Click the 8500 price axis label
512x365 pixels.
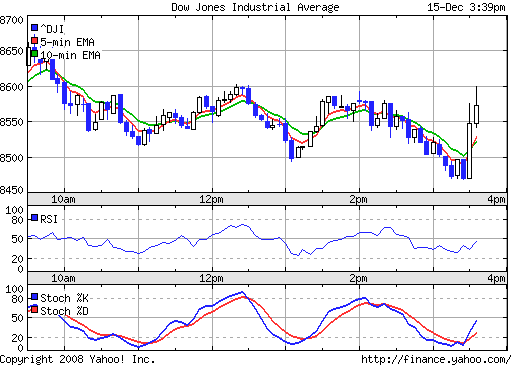(x=12, y=158)
